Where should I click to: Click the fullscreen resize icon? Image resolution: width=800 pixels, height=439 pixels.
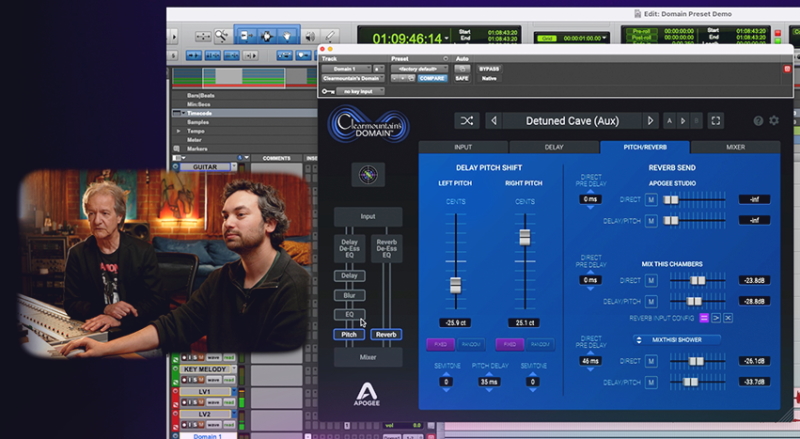coord(716,121)
